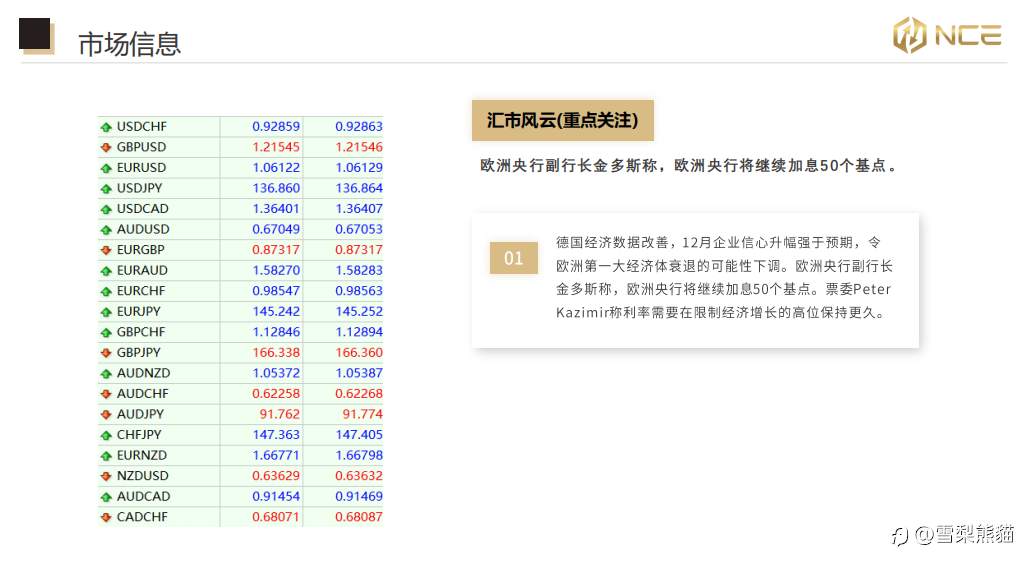Click the green up arrow beside AUDNZD
The height and width of the screenshot is (572, 1025).
[106, 374]
